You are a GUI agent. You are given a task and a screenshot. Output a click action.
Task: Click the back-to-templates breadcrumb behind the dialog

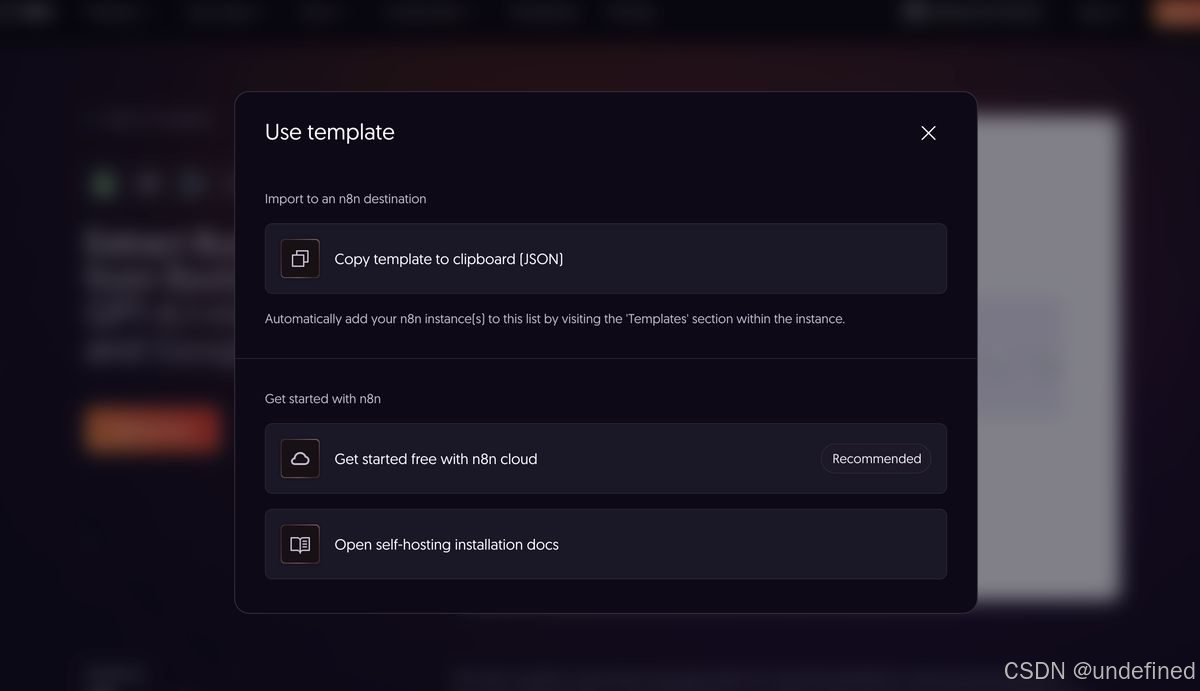point(150,117)
